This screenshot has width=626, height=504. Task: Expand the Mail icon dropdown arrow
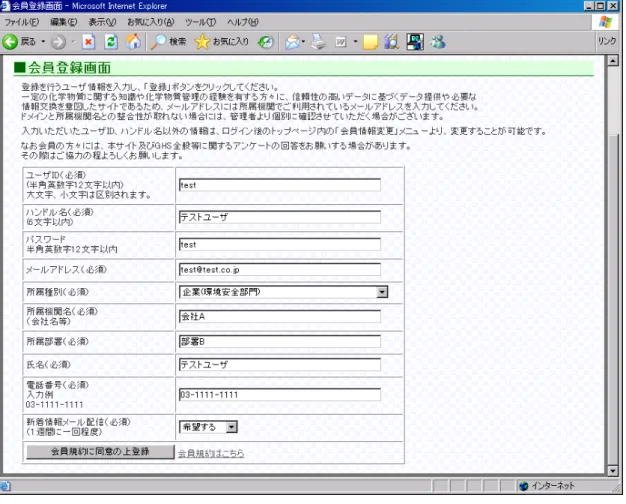click(x=303, y=42)
